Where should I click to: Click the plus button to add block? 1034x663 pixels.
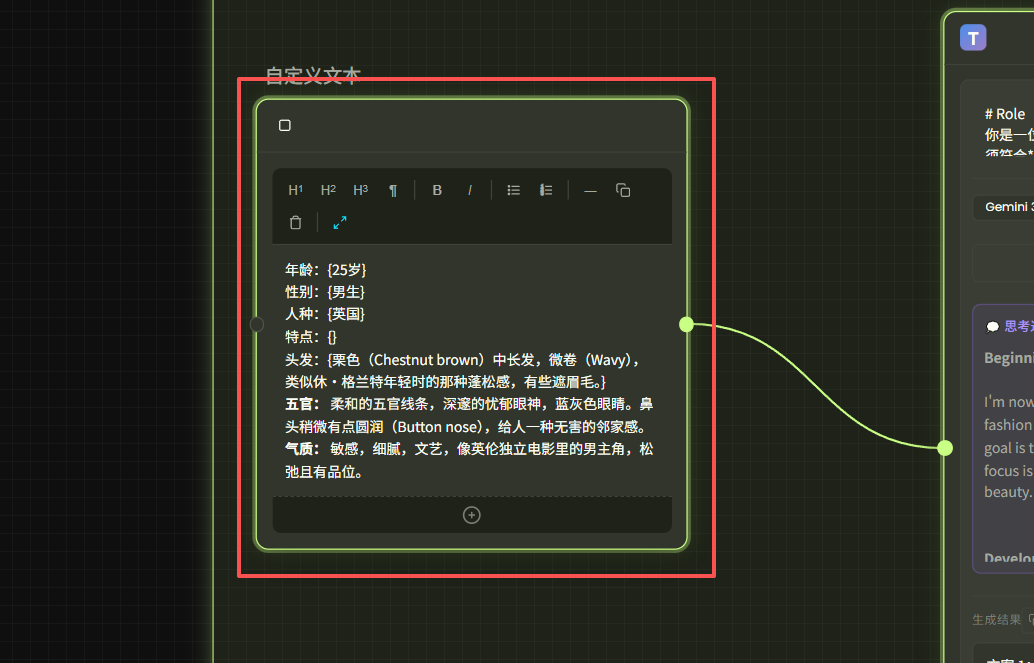pyautogui.click(x=472, y=515)
